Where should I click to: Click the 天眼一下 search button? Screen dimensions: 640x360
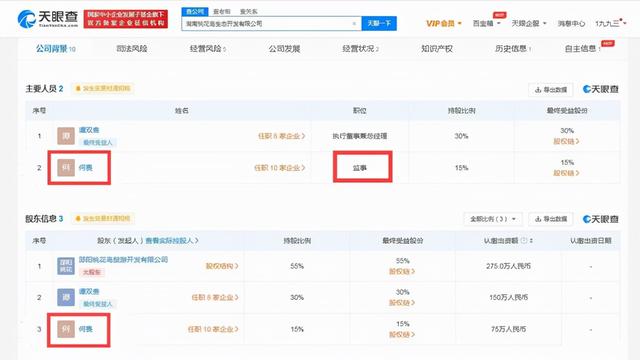click(379, 23)
